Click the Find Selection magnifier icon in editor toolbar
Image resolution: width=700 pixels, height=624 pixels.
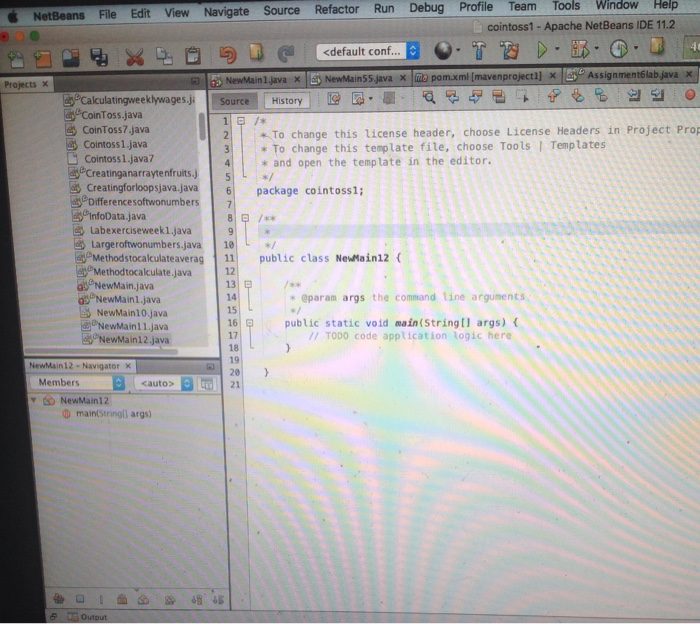[x=429, y=97]
